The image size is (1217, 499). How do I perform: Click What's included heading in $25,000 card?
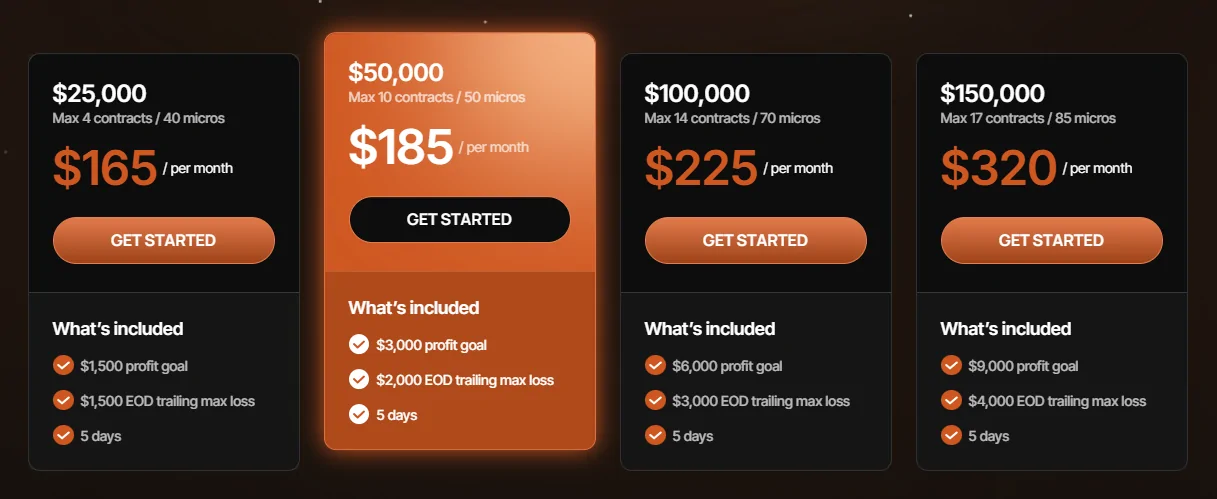click(x=118, y=329)
